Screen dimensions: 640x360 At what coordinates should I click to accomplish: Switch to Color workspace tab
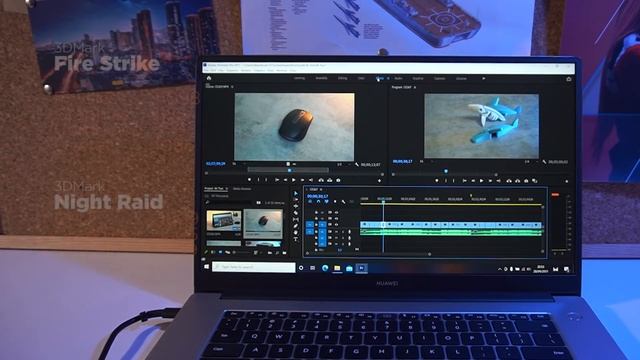pos(361,78)
